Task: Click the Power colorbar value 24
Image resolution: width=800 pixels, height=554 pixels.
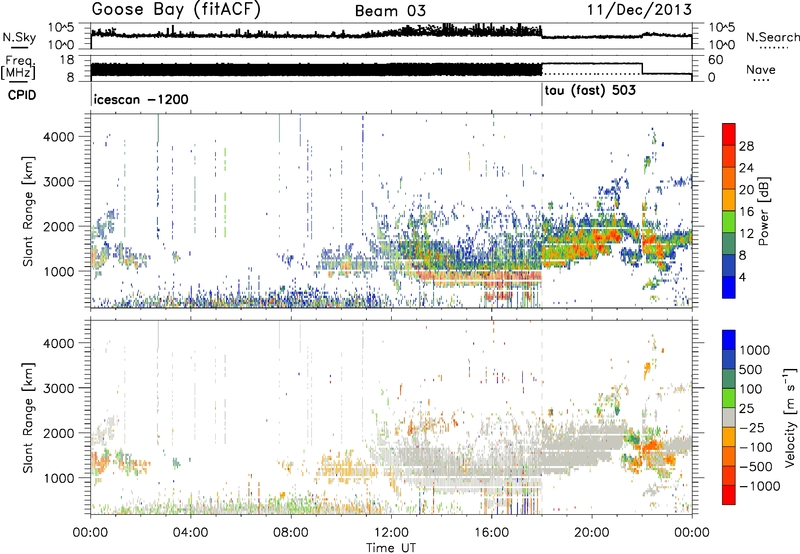Action: coord(746,168)
